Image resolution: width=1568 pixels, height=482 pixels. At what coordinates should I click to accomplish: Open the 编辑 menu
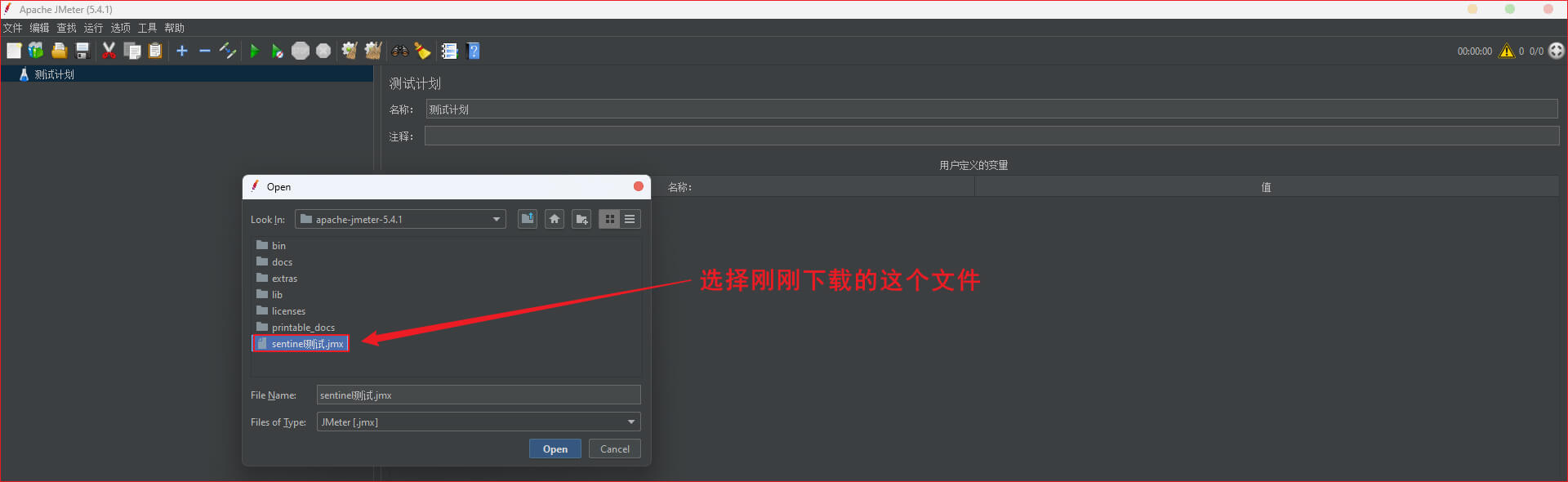coord(39,28)
